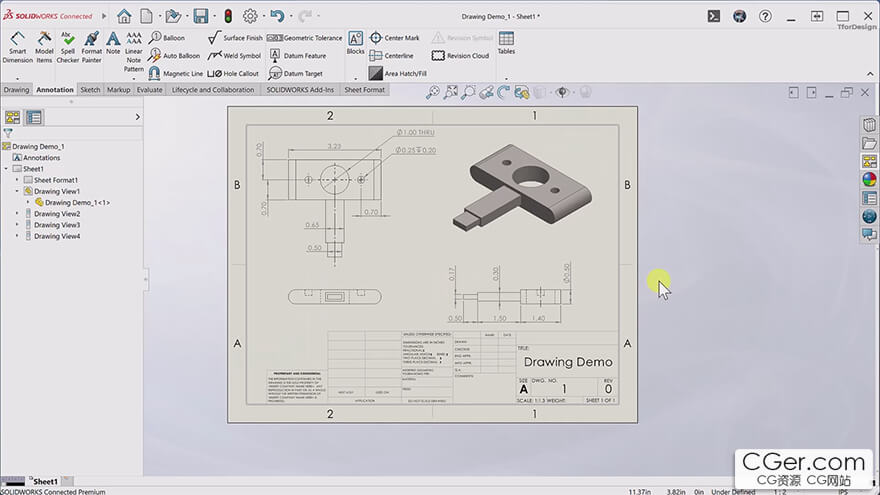Image resolution: width=880 pixels, height=495 pixels.
Task: Insert a Magnetic Line
Action: 175,74
